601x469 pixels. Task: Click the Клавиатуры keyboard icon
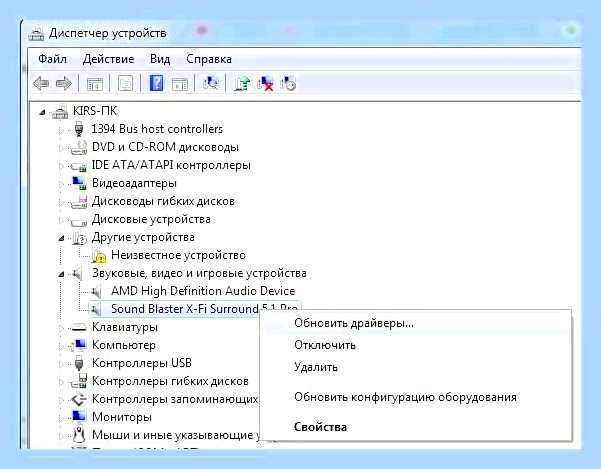click(x=79, y=327)
